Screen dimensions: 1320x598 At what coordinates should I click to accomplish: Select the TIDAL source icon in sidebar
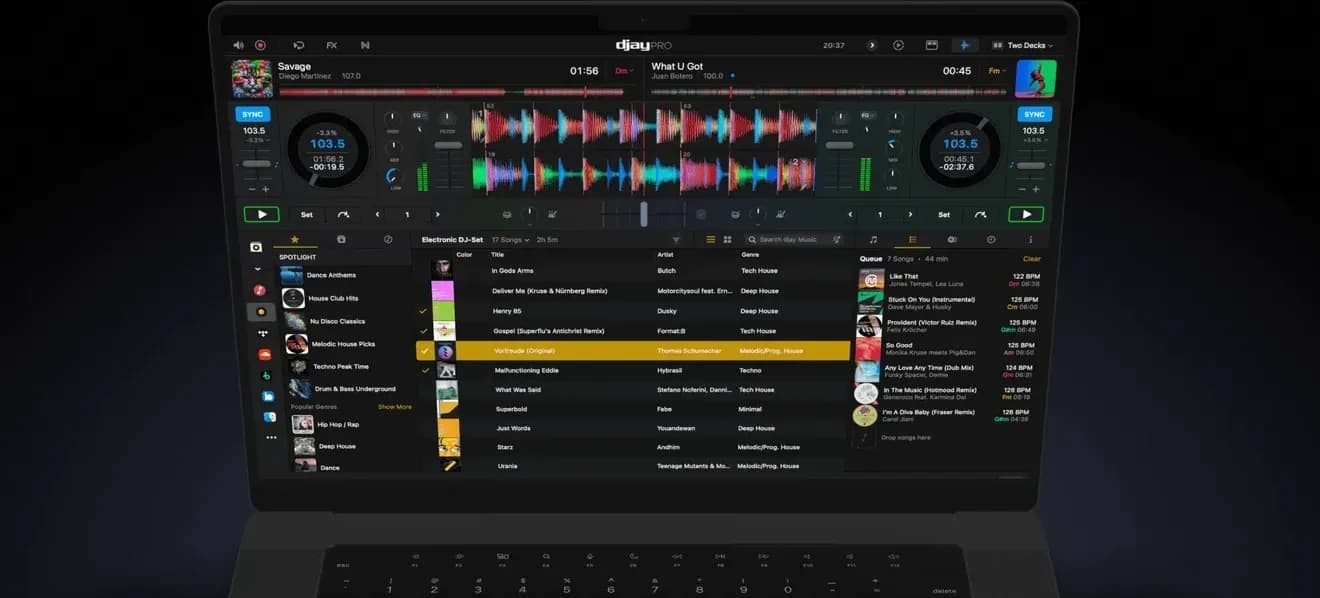click(x=262, y=334)
